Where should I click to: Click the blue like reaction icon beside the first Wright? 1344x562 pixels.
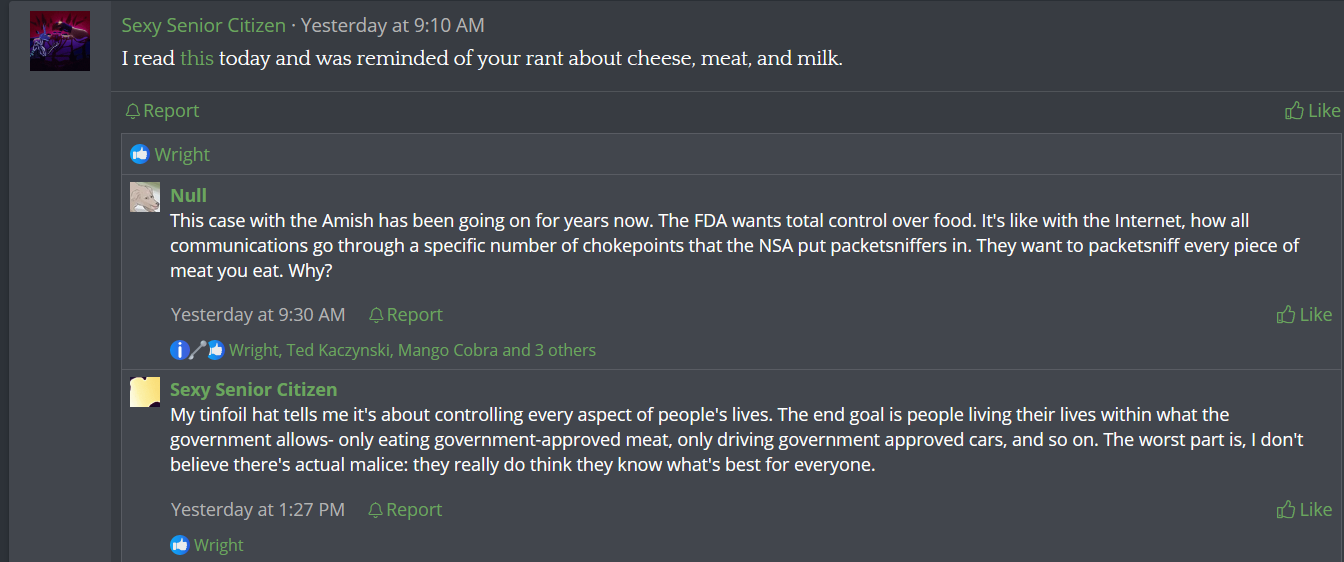click(140, 154)
